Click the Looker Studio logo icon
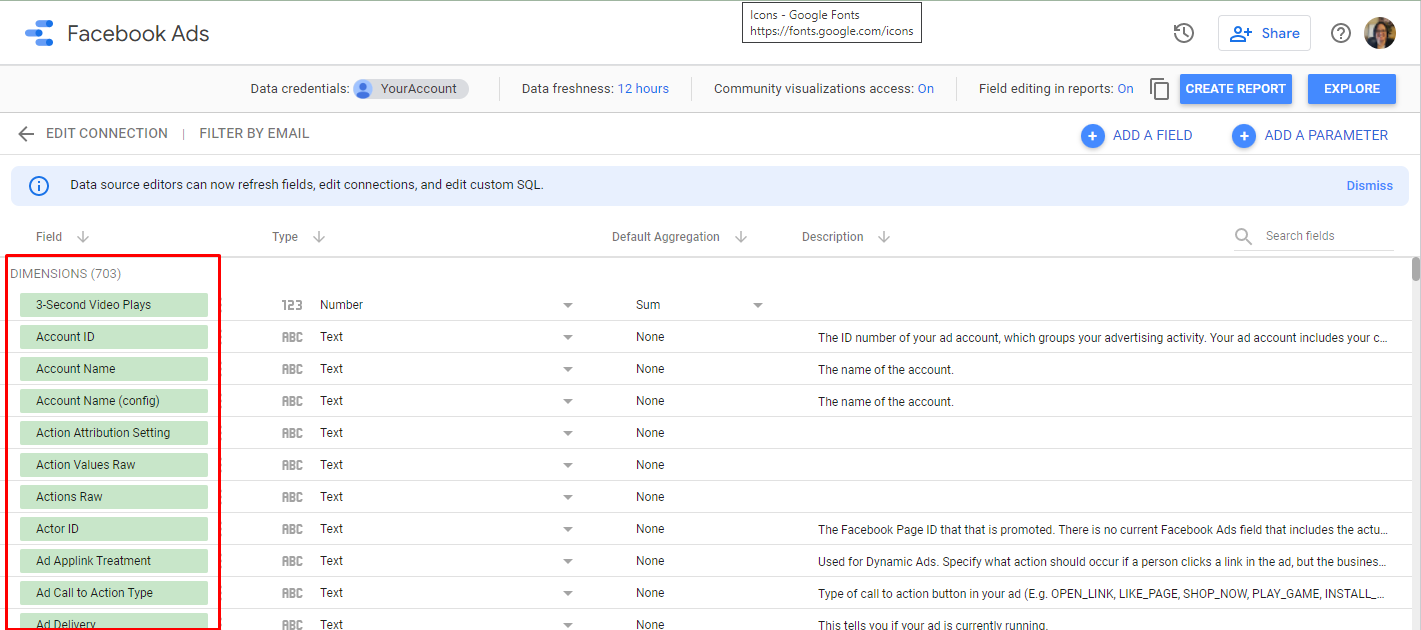Screen dimensions: 1421x630 (39, 33)
